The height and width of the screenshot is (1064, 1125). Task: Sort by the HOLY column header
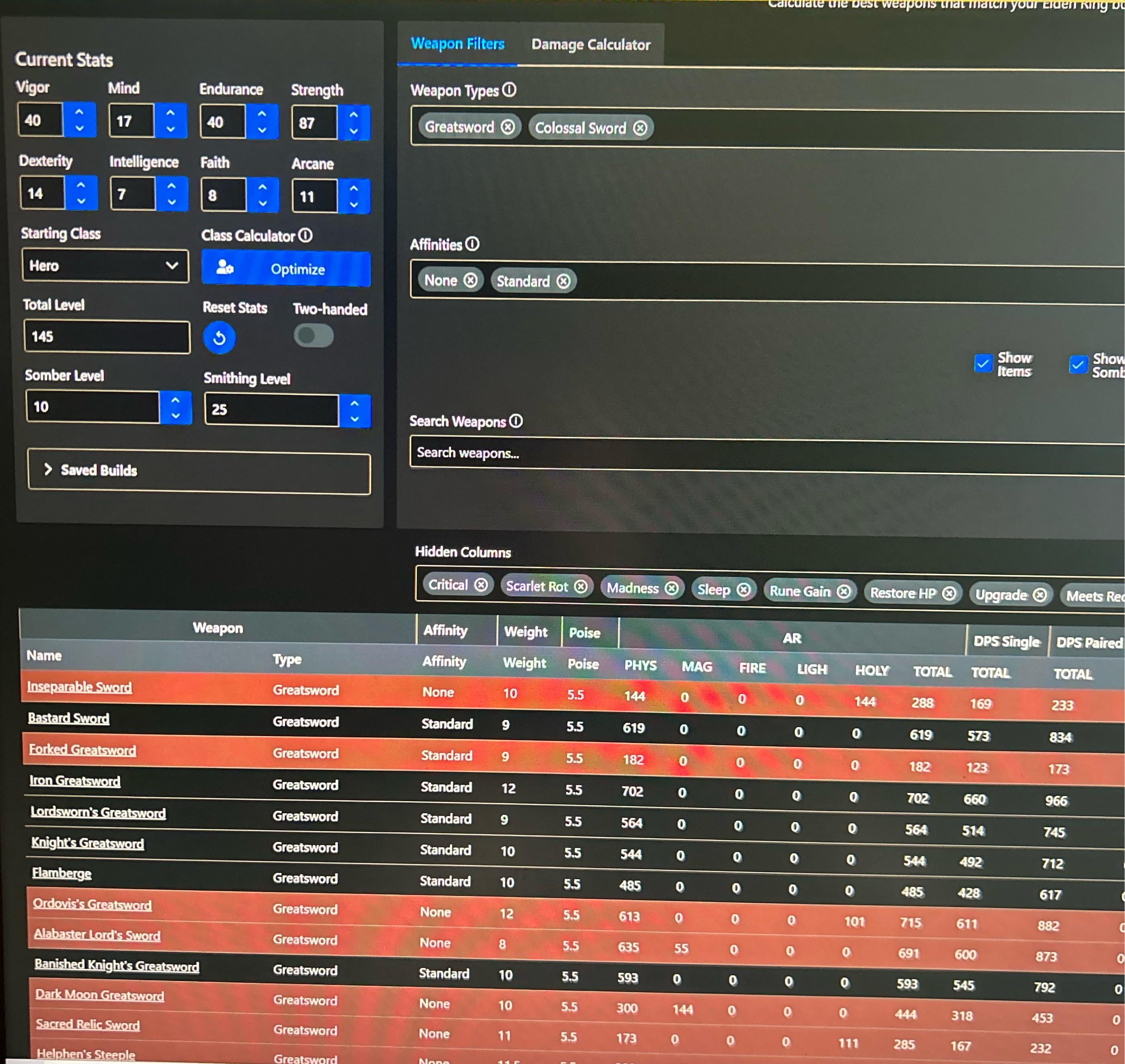(871, 670)
